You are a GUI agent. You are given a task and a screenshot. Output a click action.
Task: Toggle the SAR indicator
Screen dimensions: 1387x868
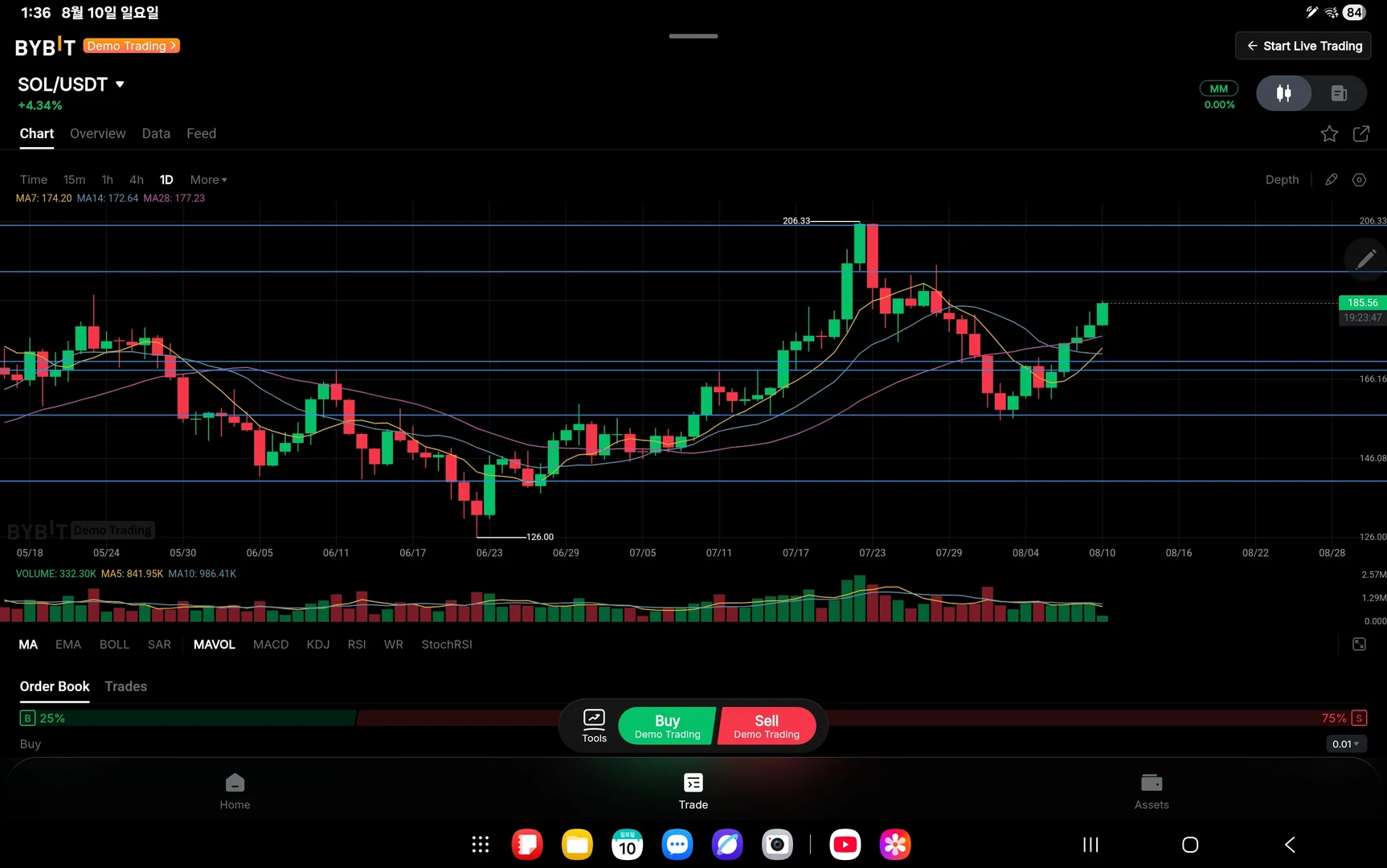[159, 645]
